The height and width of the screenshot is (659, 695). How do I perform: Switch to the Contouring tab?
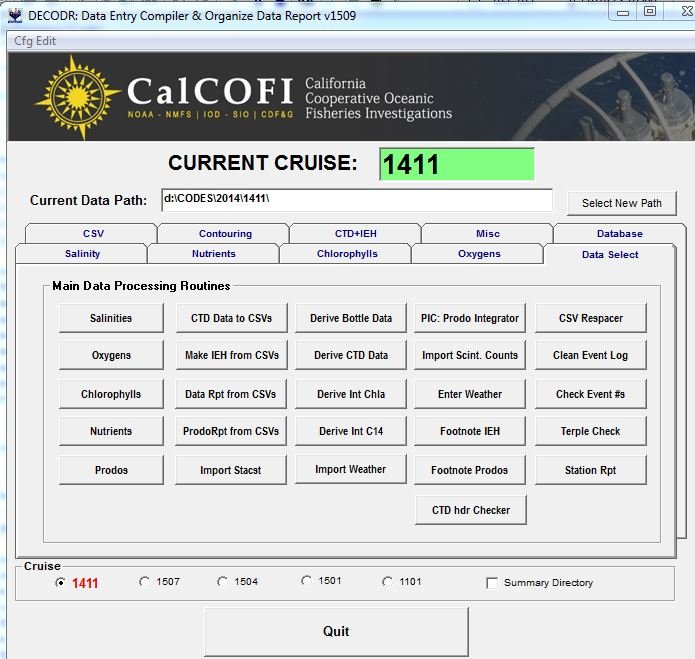[x=223, y=234]
